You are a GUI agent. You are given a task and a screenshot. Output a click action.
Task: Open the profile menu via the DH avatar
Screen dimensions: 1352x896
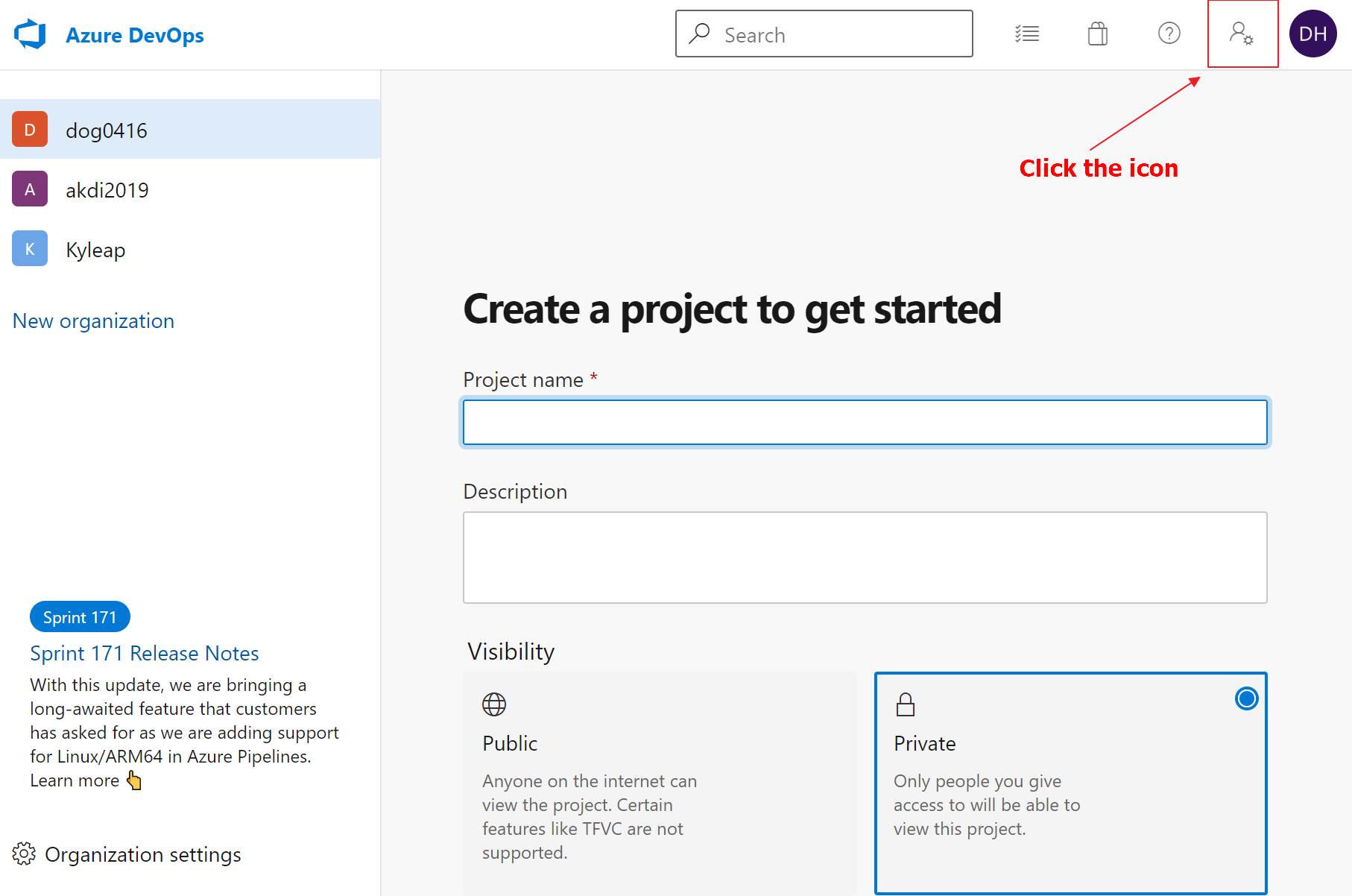1312,34
